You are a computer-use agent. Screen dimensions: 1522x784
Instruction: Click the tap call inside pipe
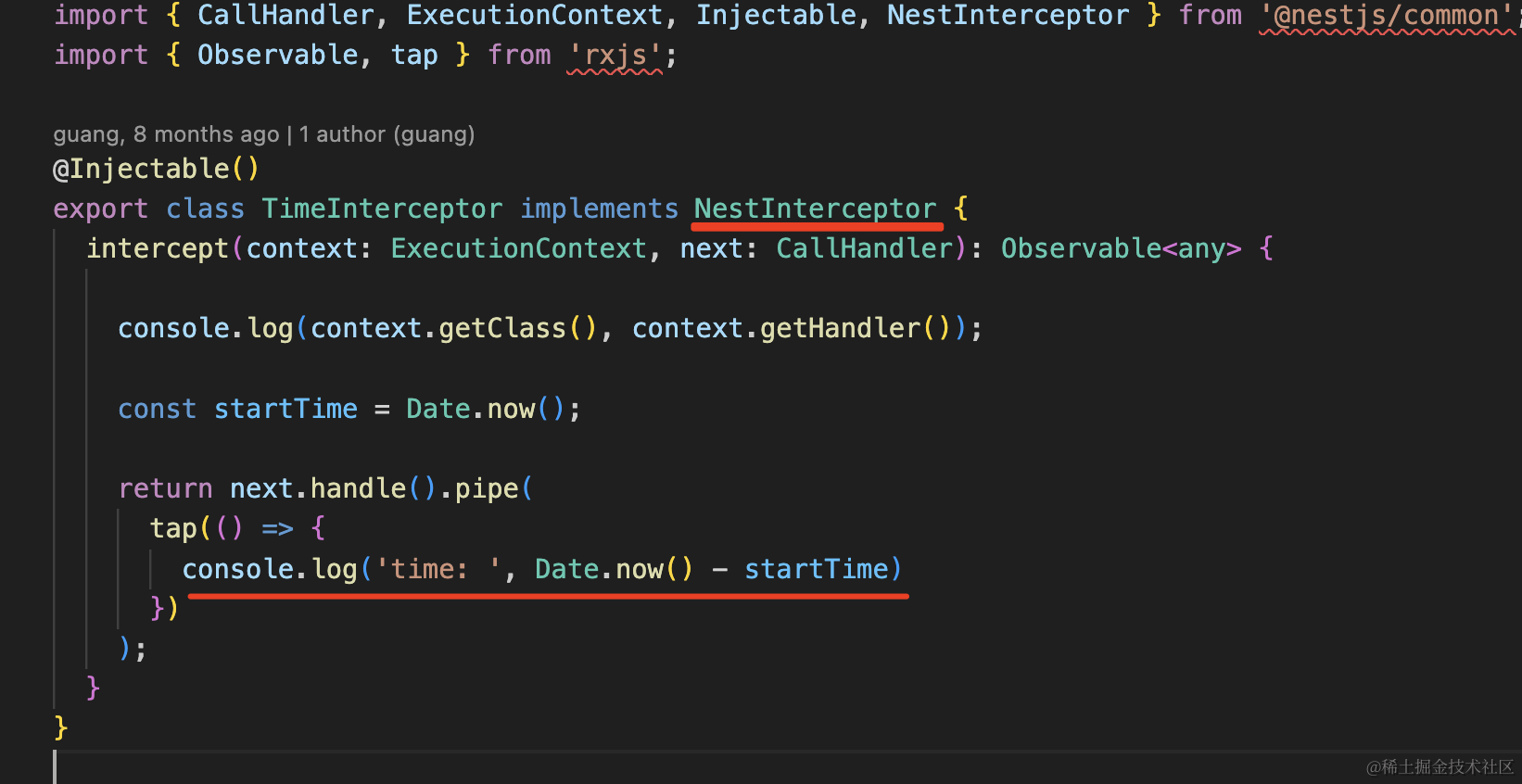coord(173,528)
